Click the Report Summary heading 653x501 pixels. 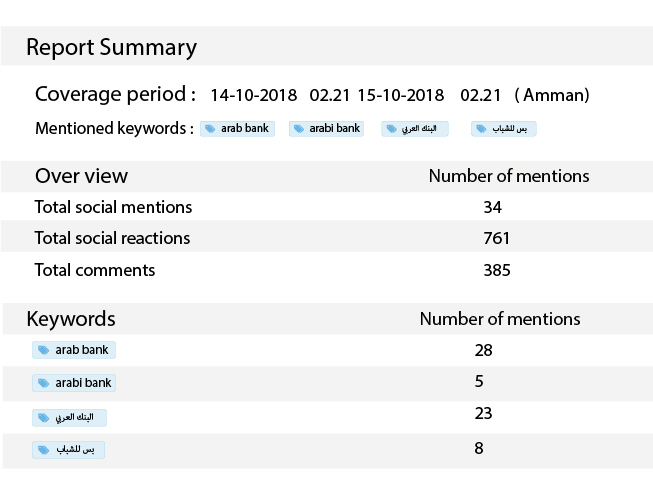pos(111,47)
